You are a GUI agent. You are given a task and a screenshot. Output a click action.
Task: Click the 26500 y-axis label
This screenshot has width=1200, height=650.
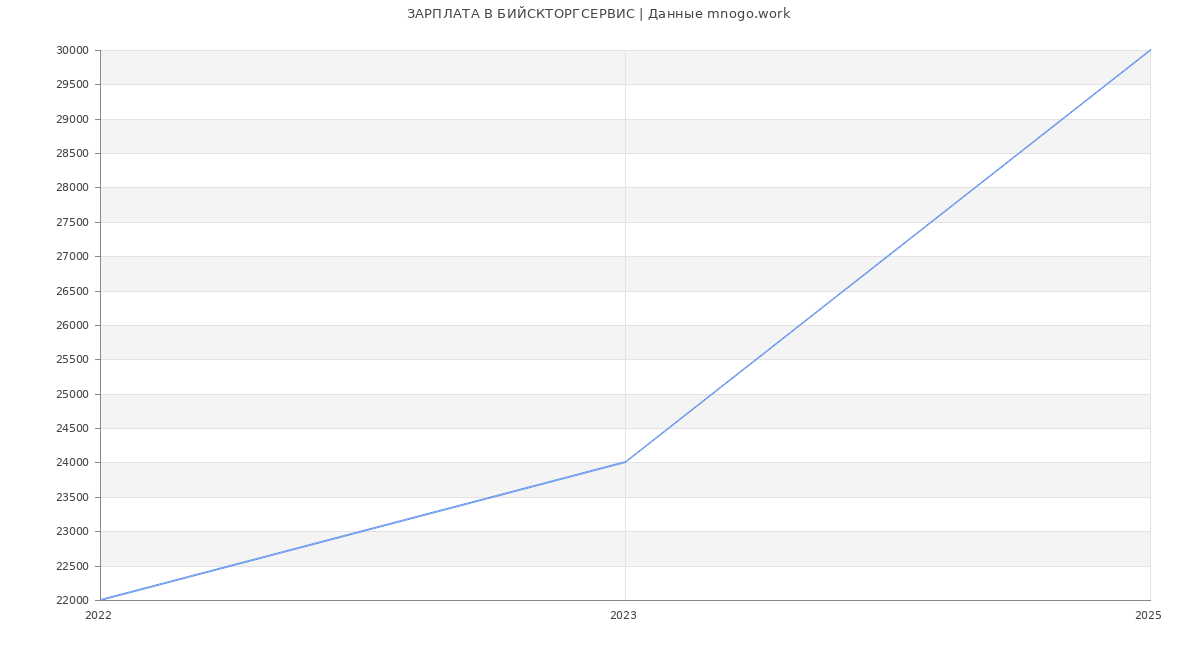click(72, 292)
